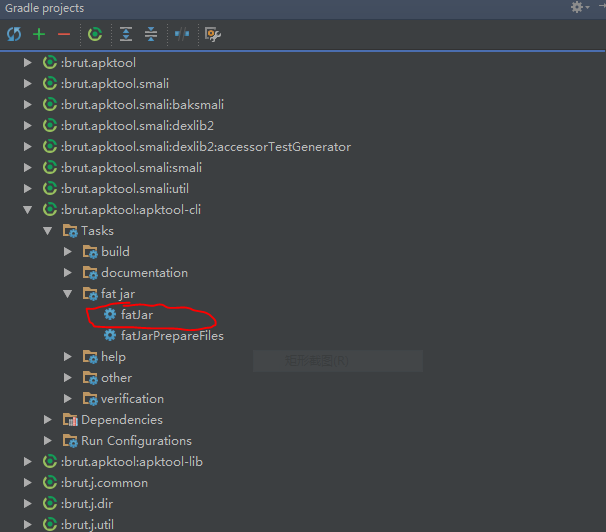Click the Run Configurations folder icon
The height and width of the screenshot is (532, 606).
coord(70,441)
